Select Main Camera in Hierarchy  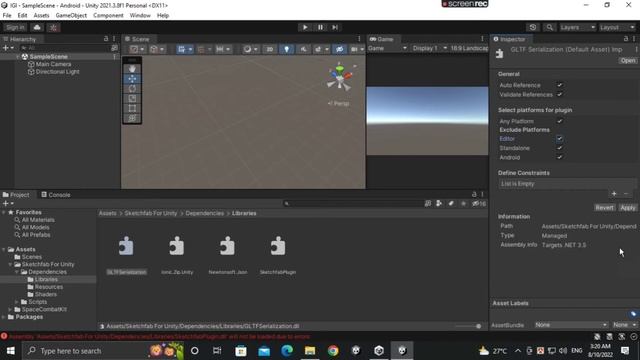coord(53,64)
